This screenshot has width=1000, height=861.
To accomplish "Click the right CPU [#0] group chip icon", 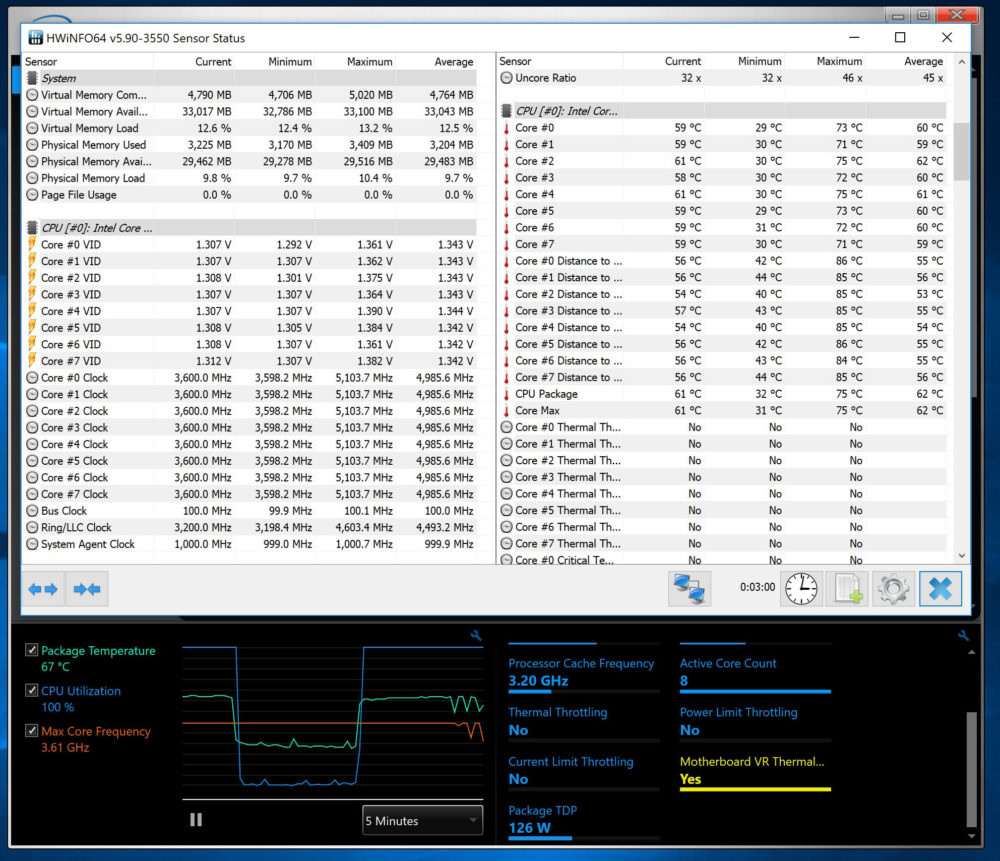I will click(506, 111).
